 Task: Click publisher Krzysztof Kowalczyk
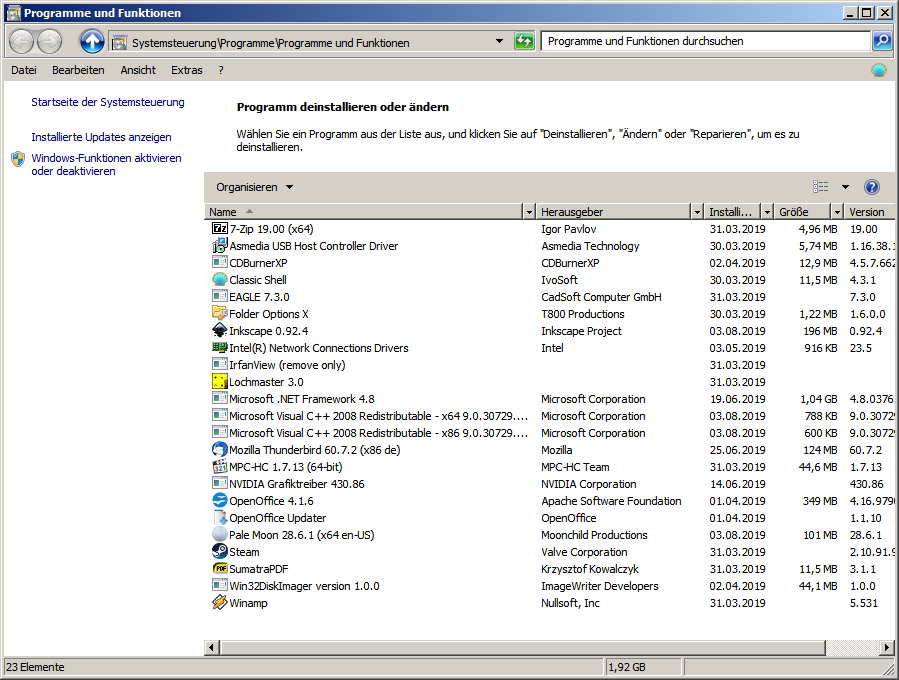pos(590,569)
